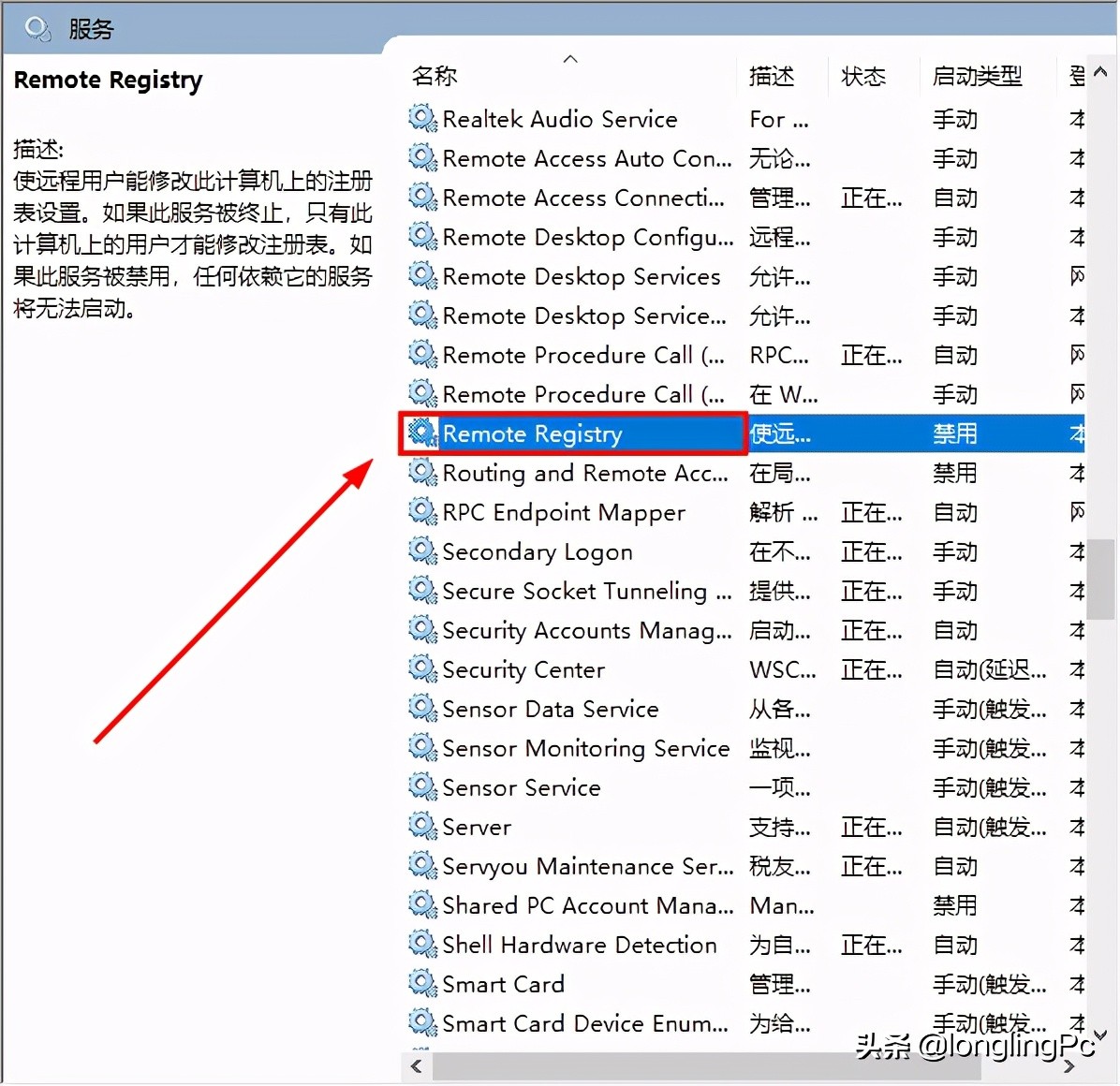Select the Realtek Audio Service row name

[560, 119]
